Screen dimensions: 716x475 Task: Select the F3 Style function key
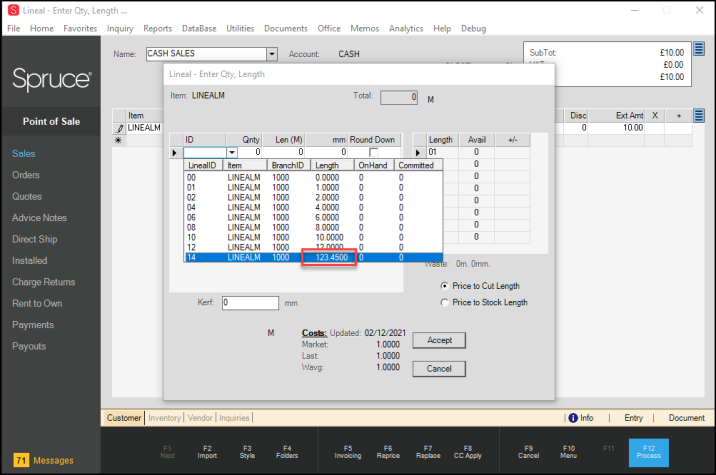247,452
